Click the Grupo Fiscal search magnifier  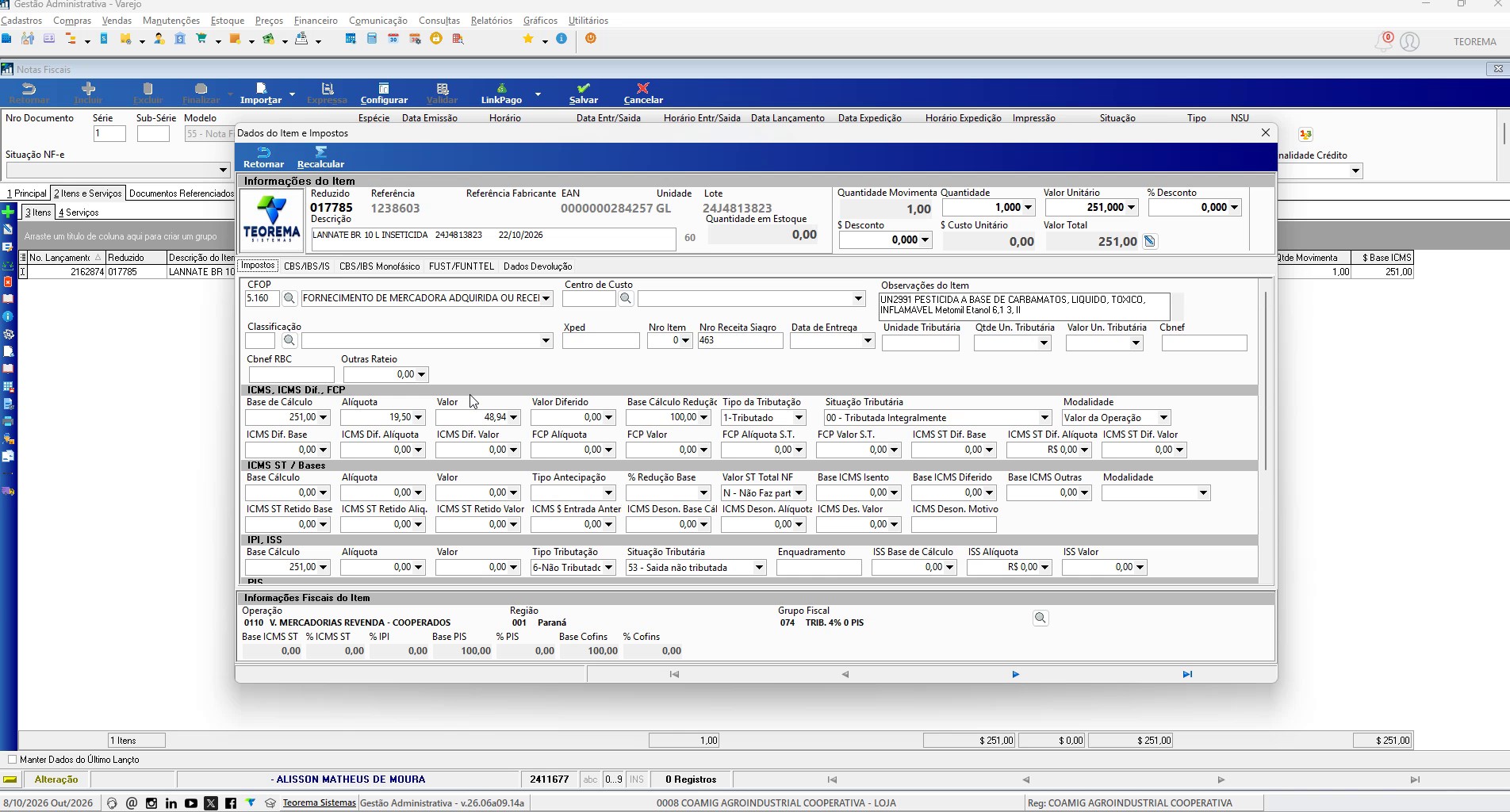tap(1041, 618)
